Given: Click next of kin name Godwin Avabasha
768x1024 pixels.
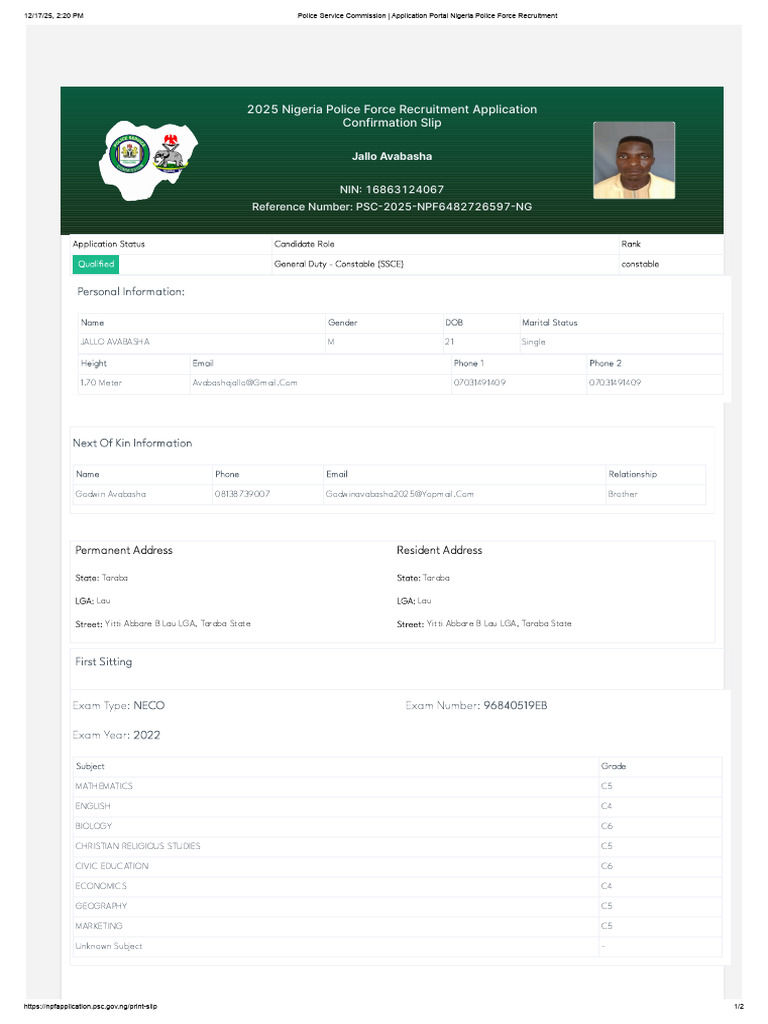Looking at the screenshot, I should pyautogui.click(x=111, y=494).
